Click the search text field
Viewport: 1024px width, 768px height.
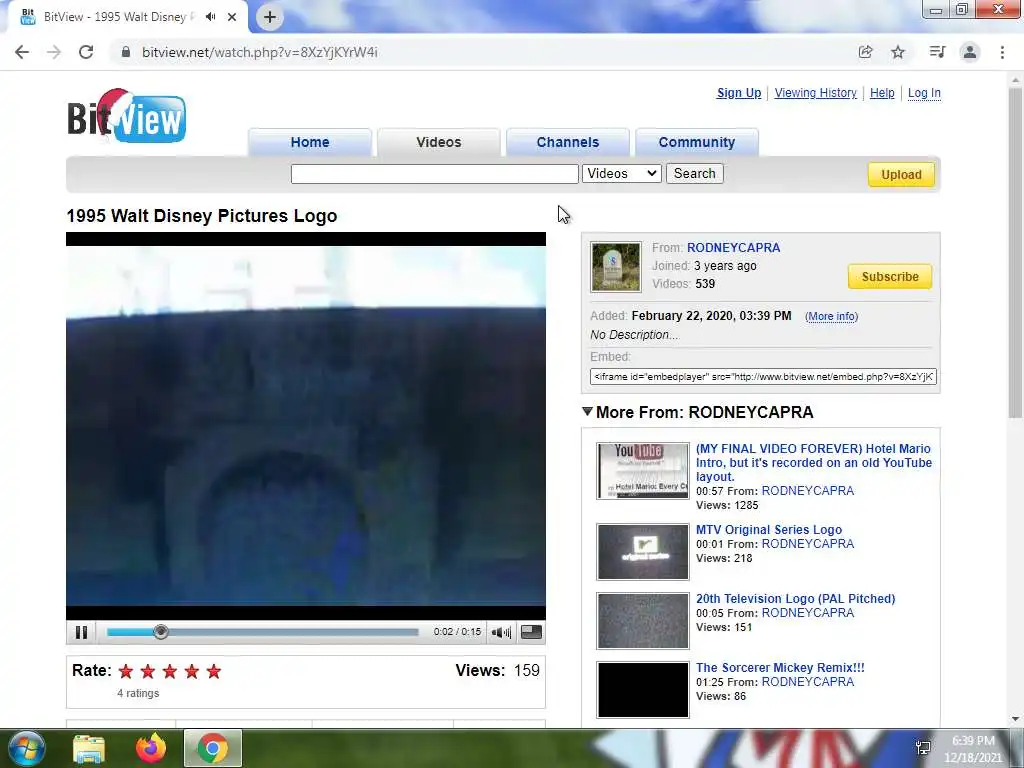click(435, 174)
